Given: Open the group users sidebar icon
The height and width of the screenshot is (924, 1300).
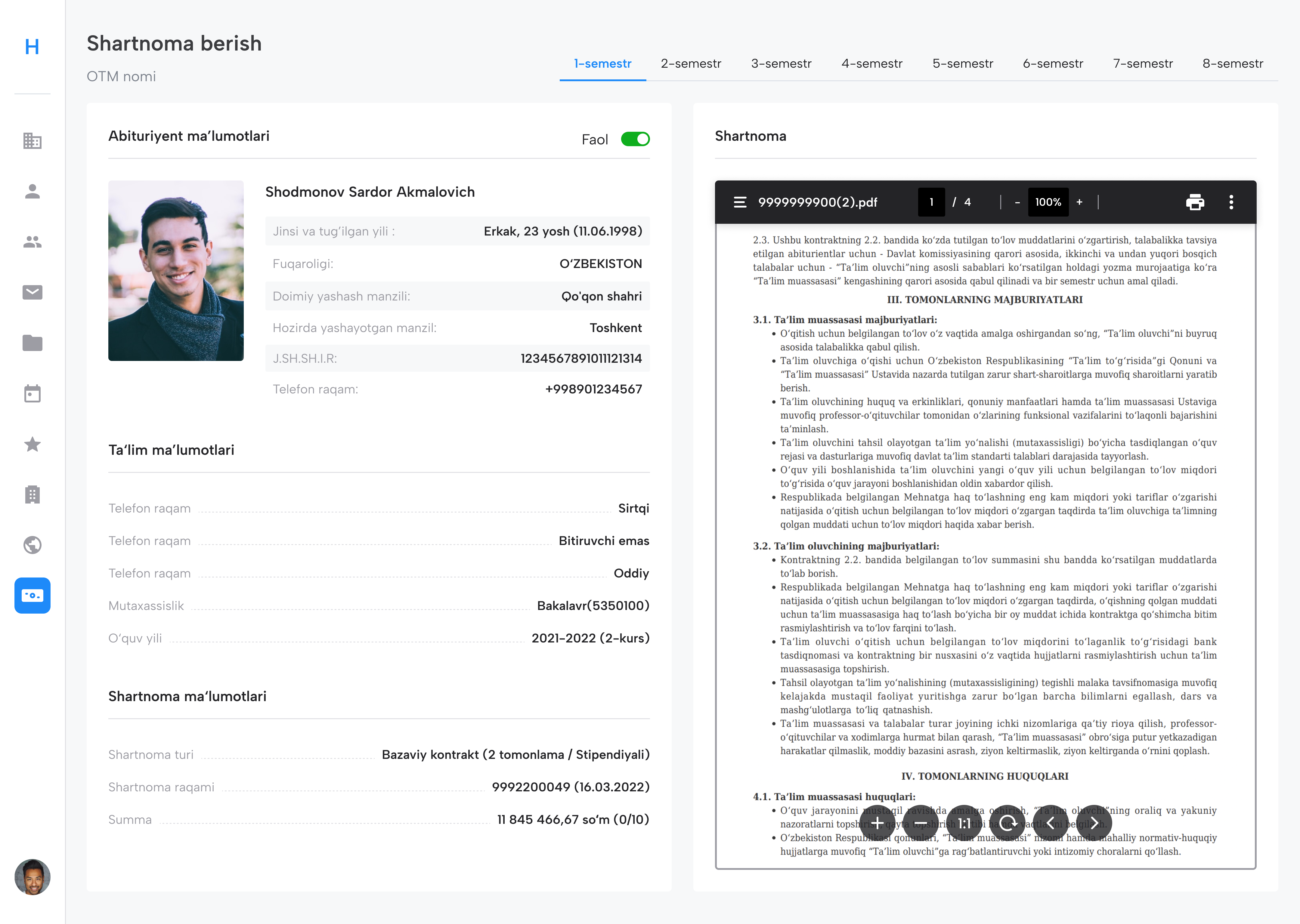Looking at the screenshot, I should 32,242.
